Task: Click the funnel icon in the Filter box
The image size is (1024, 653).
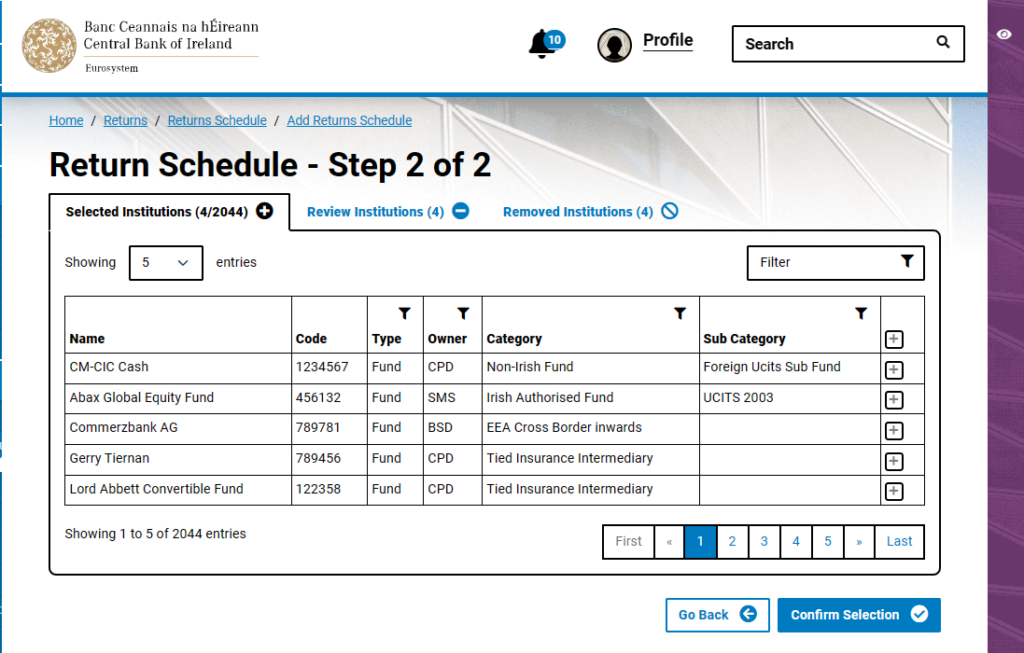Action: [x=906, y=261]
